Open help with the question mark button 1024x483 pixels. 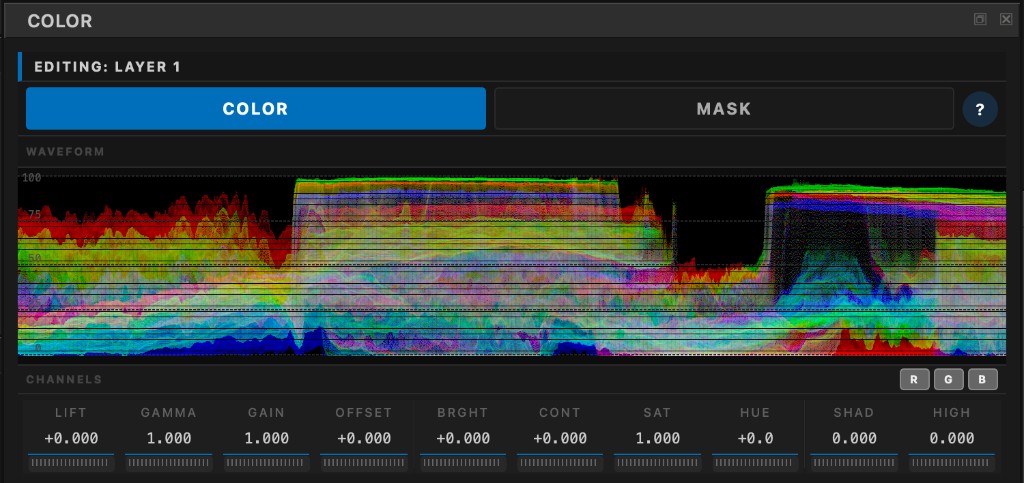[x=980, y=109]
